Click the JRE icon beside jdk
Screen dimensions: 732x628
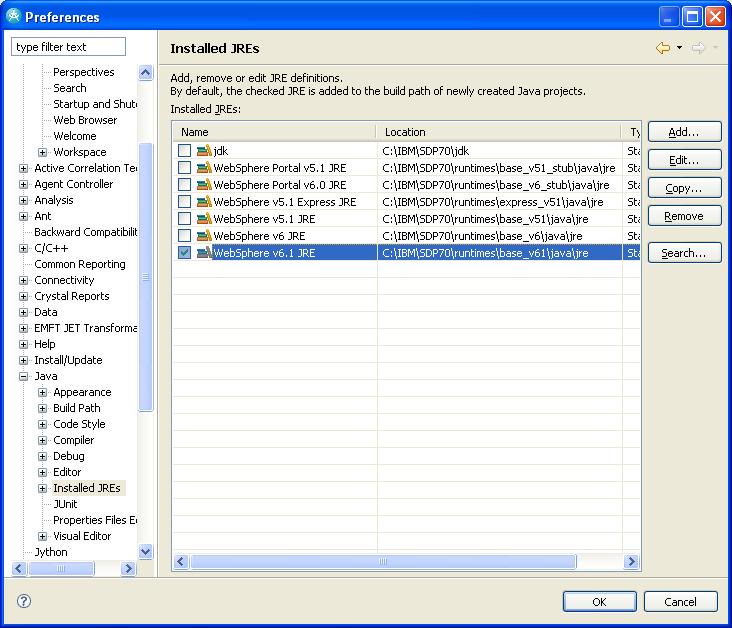204,151
